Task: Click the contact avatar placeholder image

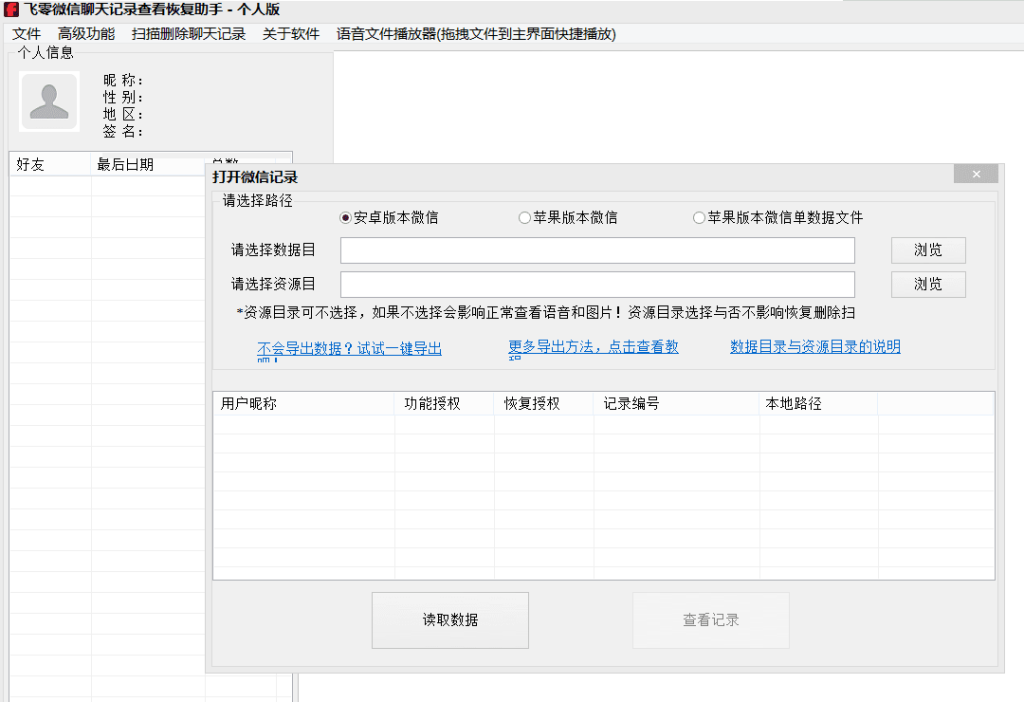Action: coord(48,101)
